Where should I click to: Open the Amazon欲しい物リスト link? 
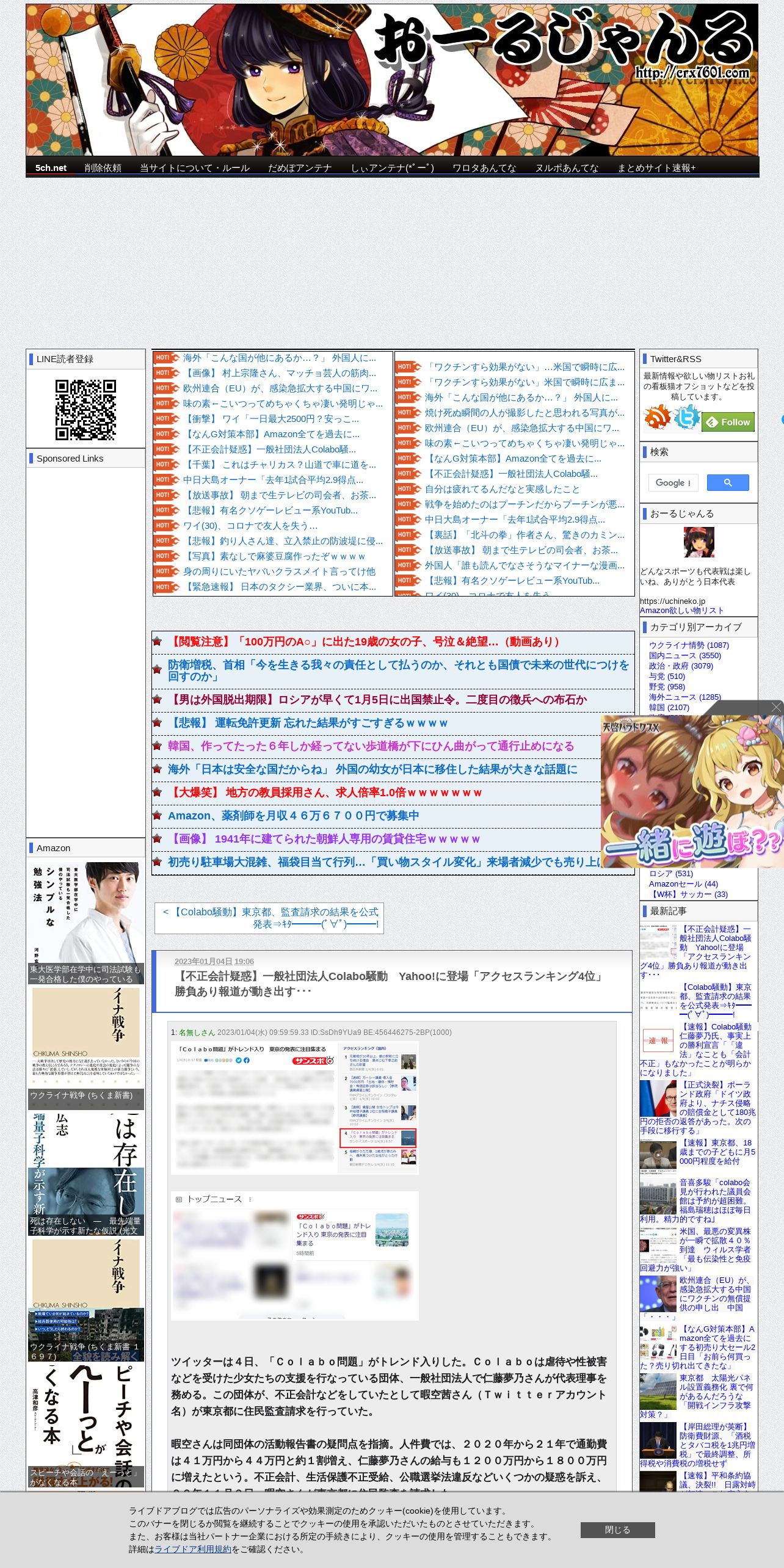click(x=681, y=610)
